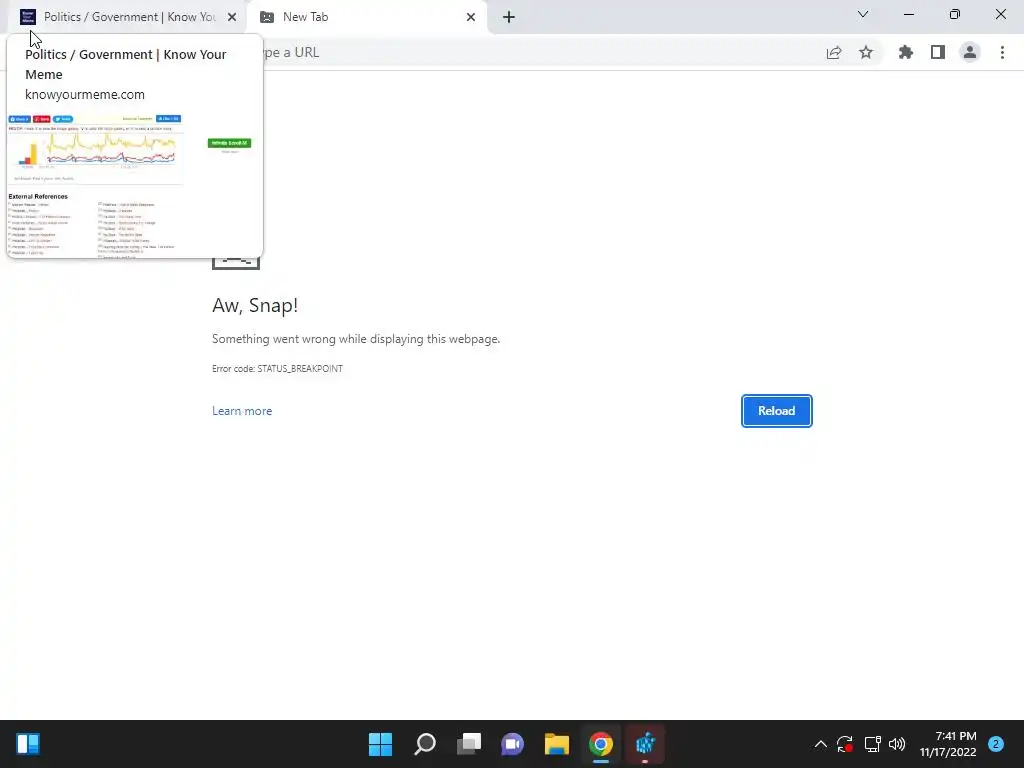The width and height of the screenshot is (1024, 768).
Task: Open the blue cube app on taskbar
Action: coord(645,744)
